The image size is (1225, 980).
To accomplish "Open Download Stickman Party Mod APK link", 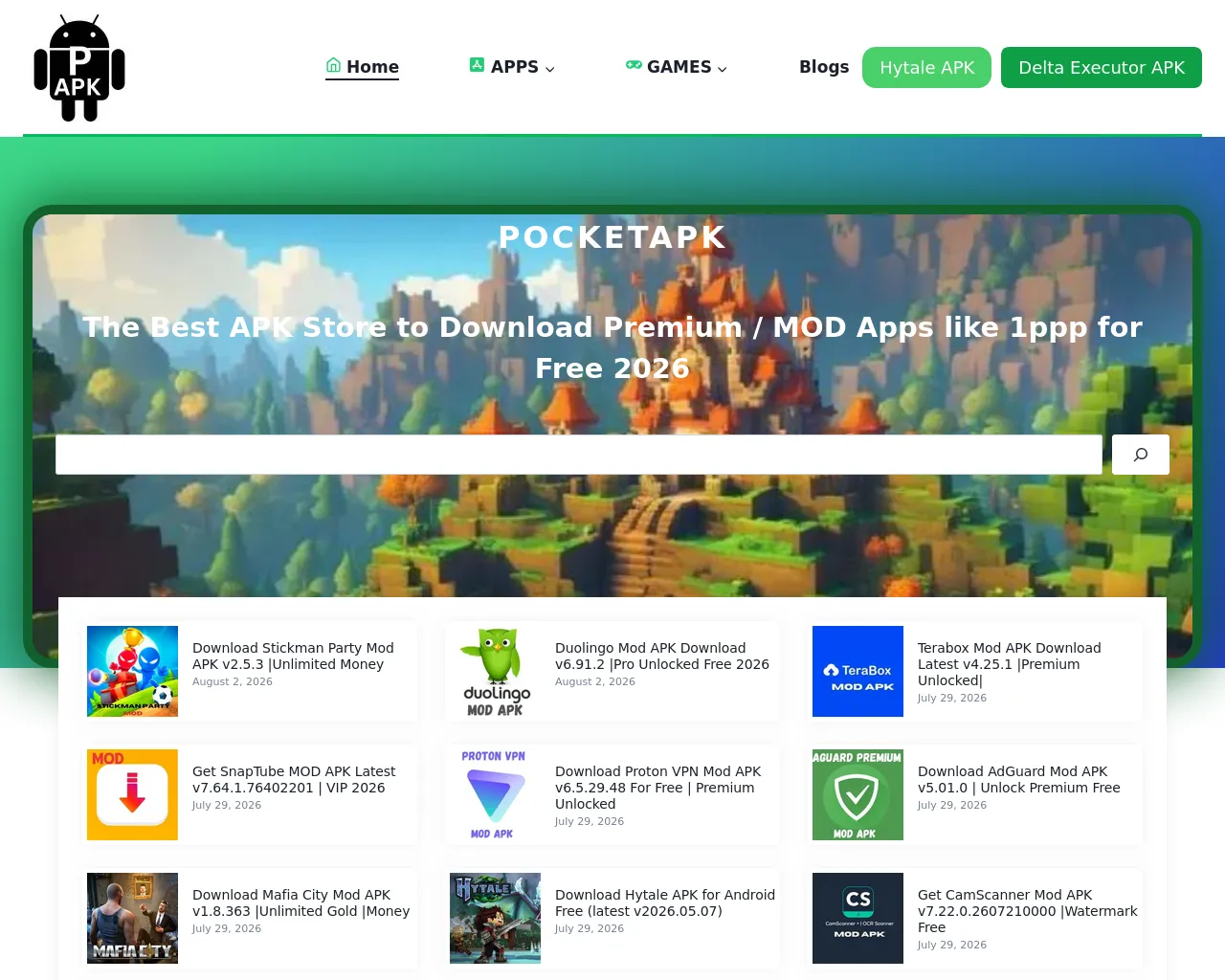I will [293, 657].
